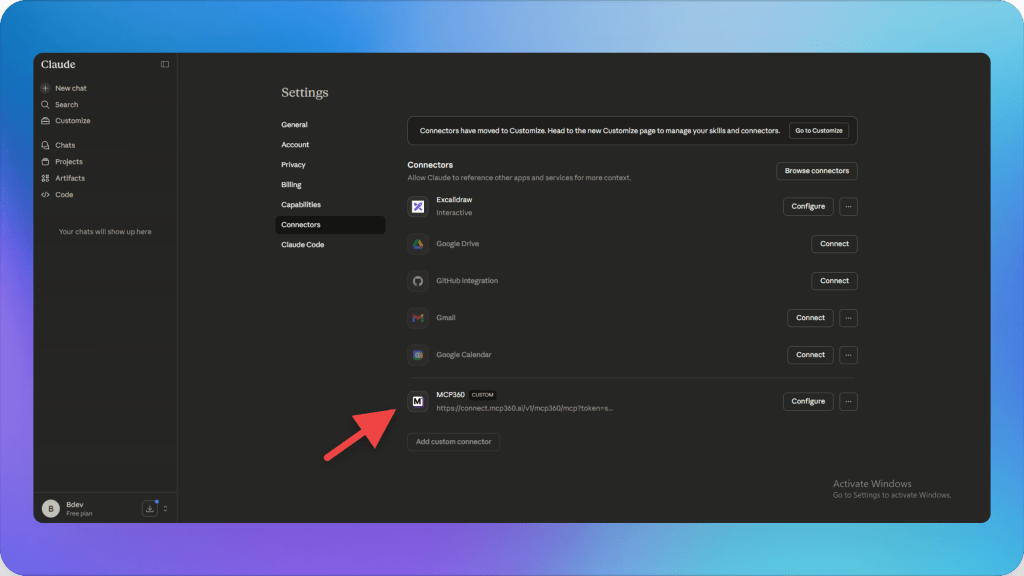
Task: Click the MCP360 connector URL text
Action: (x=524, y=408)
